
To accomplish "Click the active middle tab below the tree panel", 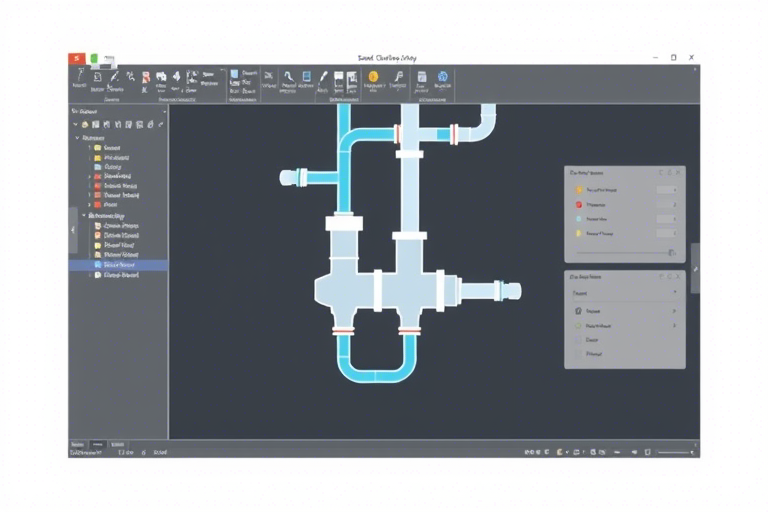I will coord(97,444).
